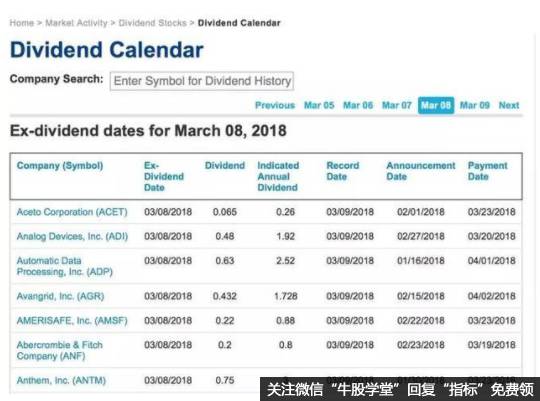
Task: Open the Home breadcrumb link
Action: pos(22,23)
